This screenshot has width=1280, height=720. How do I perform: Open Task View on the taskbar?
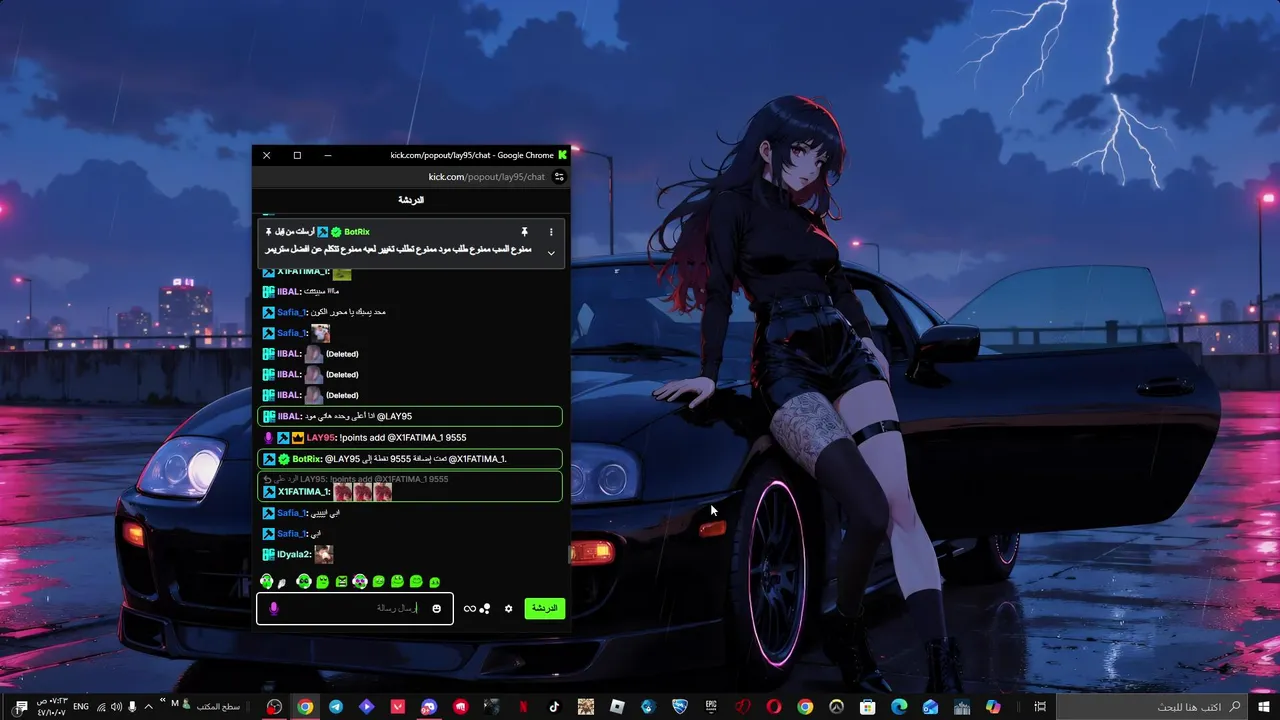click(1040, 707)
